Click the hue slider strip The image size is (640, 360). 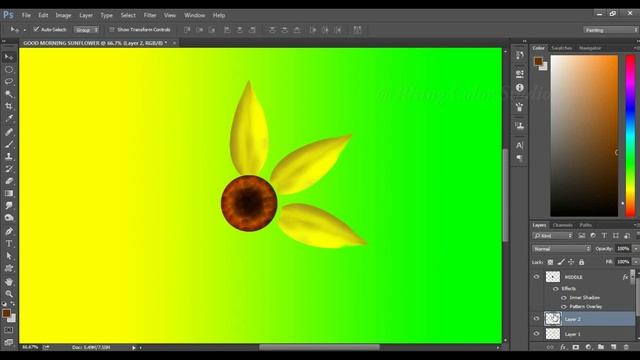click(630, 136)
